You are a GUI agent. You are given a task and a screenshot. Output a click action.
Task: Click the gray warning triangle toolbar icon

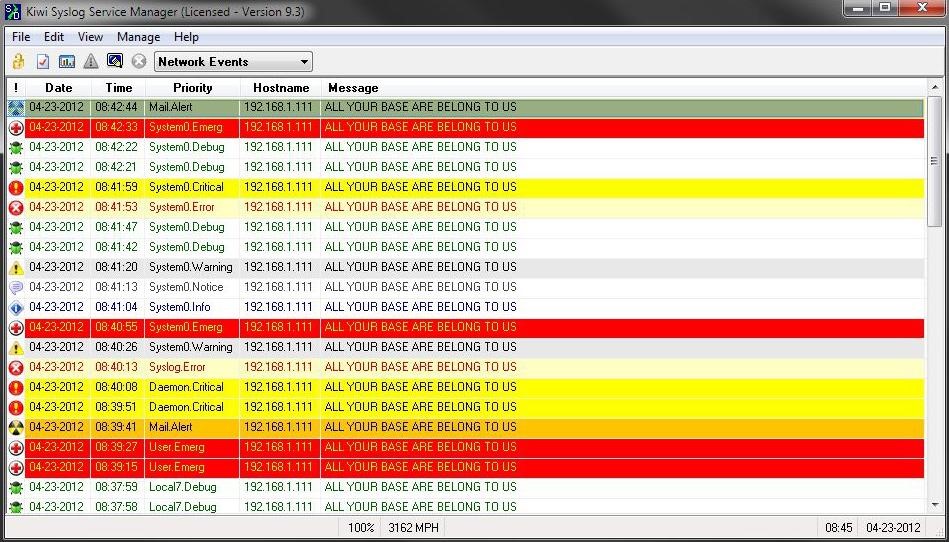click(x=91, y=62)
